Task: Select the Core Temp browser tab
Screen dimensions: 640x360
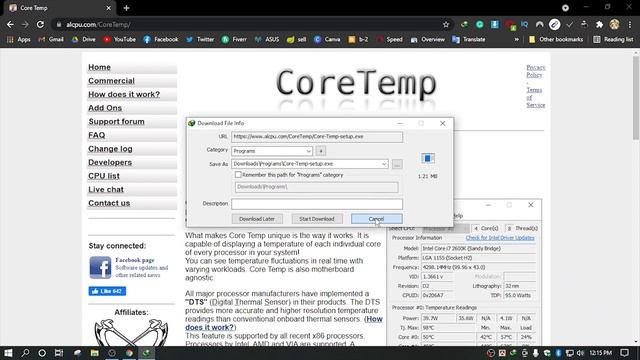Action: [60, 8]
